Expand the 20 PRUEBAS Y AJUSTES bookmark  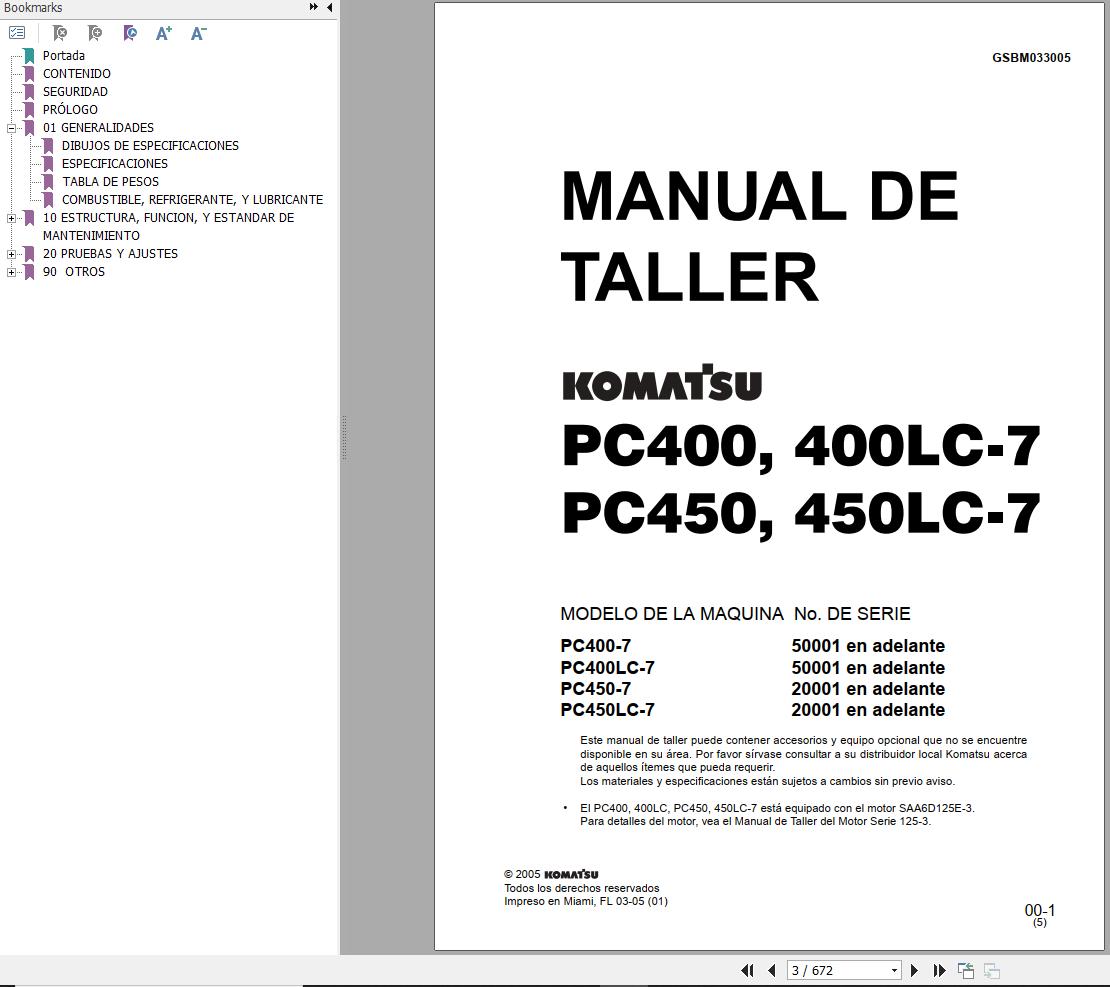click(11, 253)
